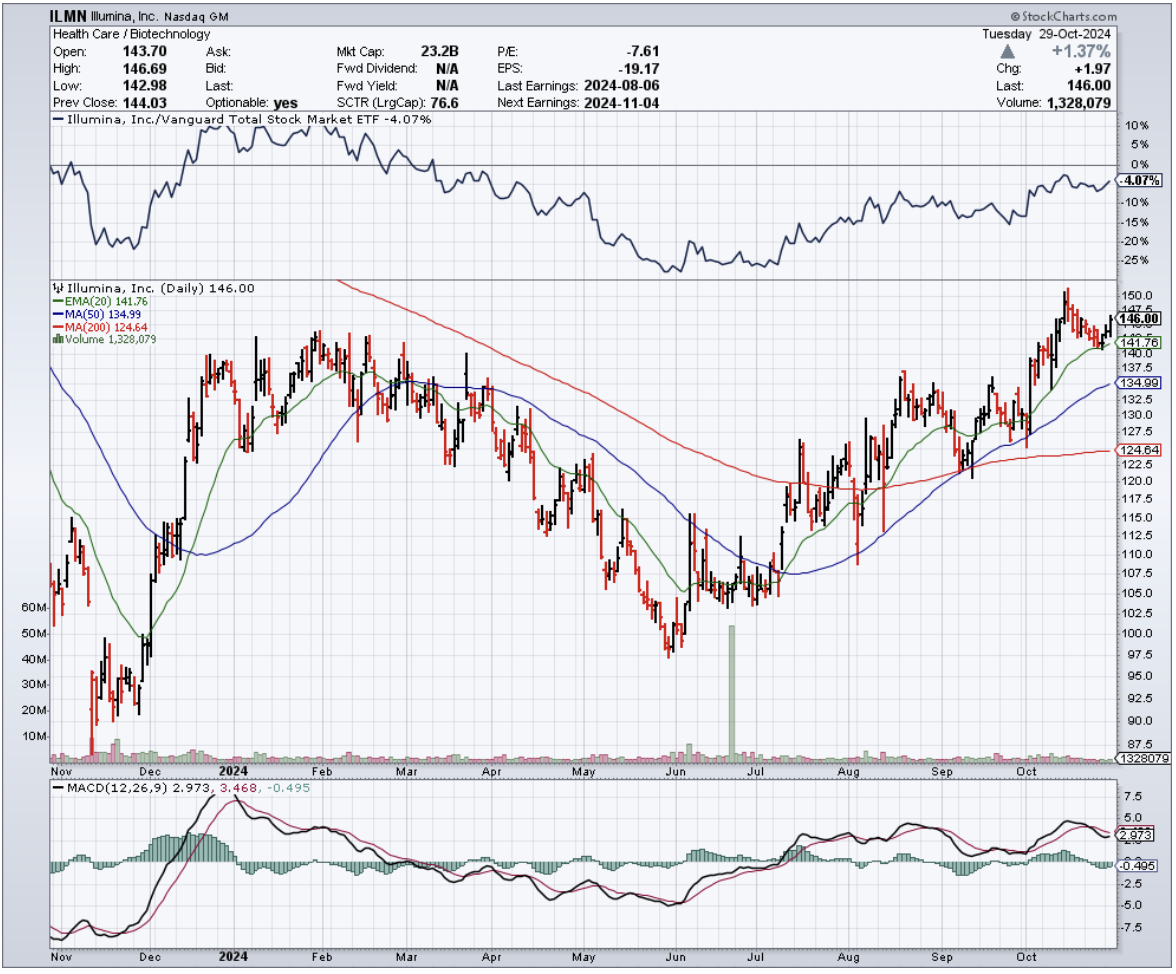The height and width of the screenshot is (974, 1176).
Task: Click the Illumina/Vanguard relative strength legend marker
Action: [x=58, y=120]
